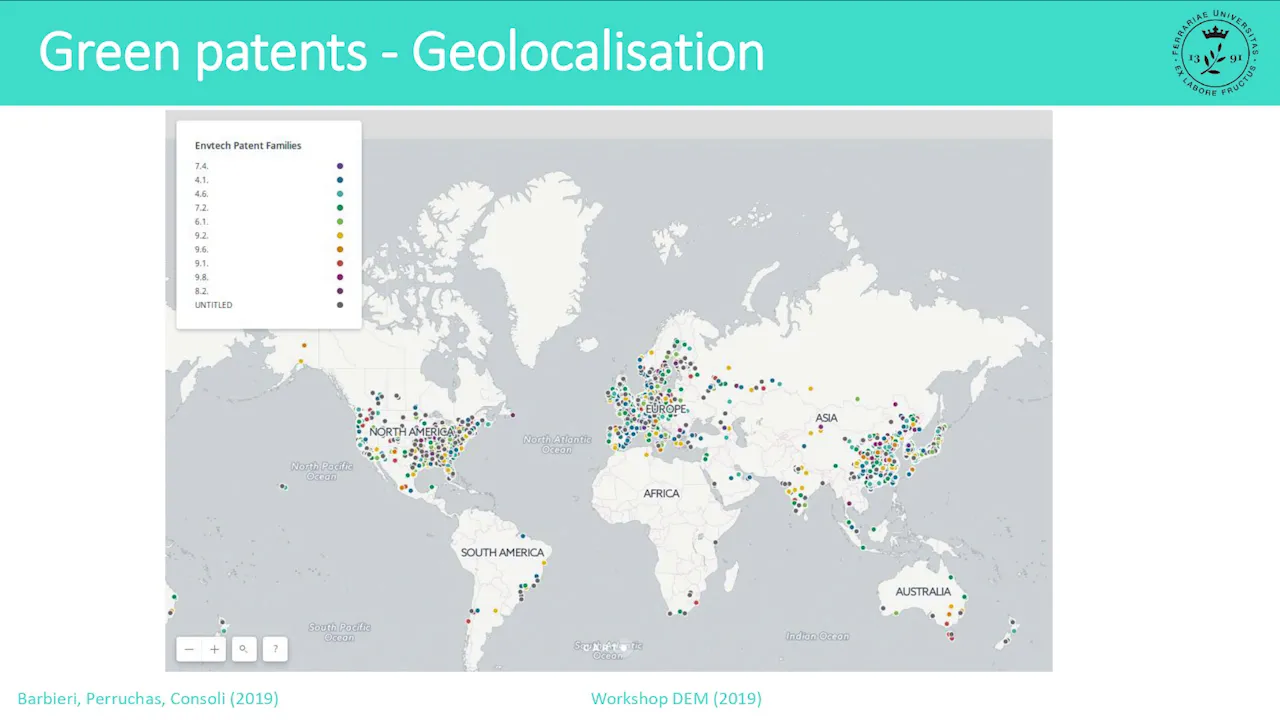The width and height of the screenshot is (1280, 720).
Task: Click the 'South Pacific Ocean' map label
Action: tap(340, 632)
